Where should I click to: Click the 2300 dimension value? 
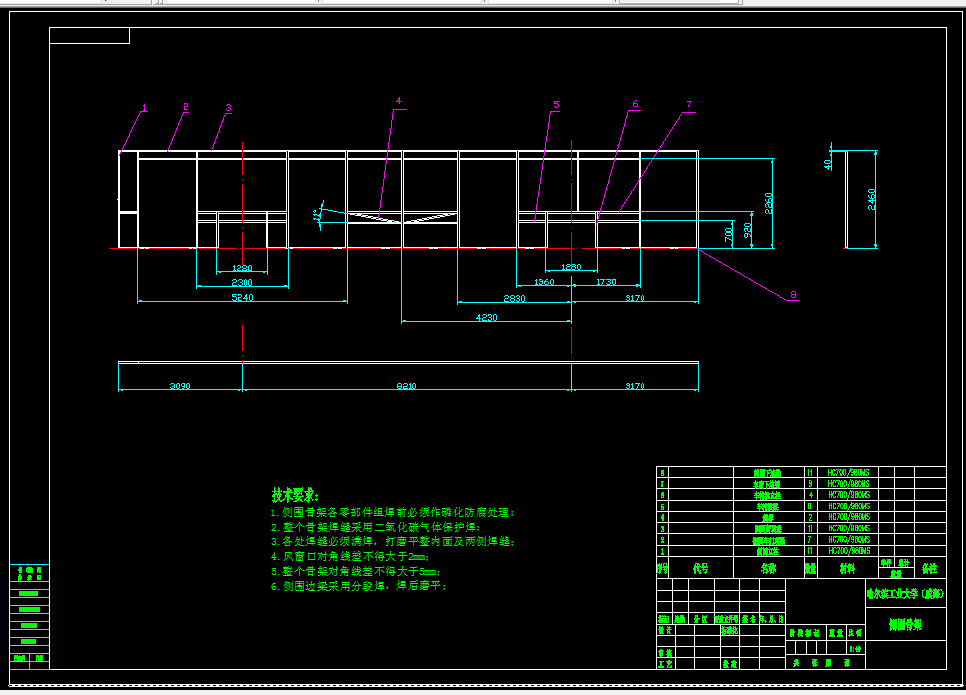pos(242,282)
